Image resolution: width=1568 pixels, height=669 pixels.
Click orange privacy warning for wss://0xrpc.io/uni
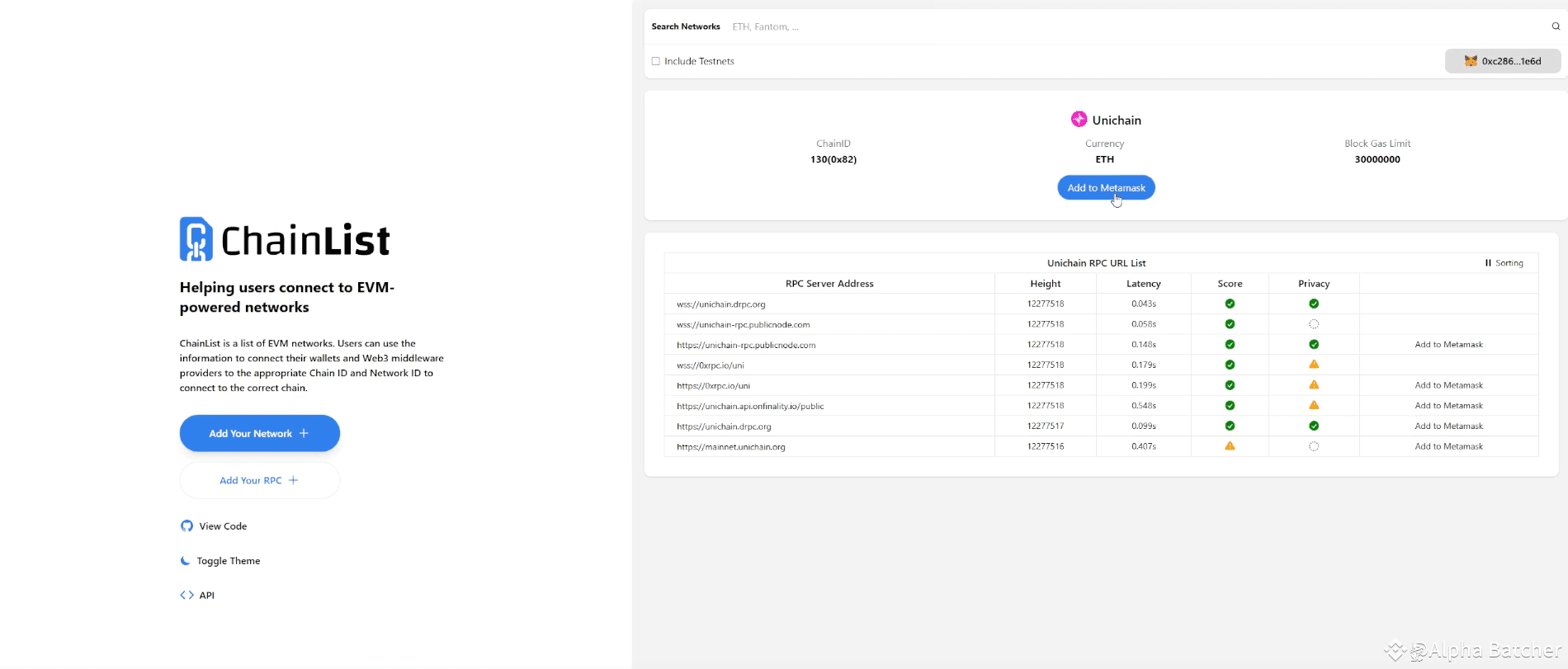[1314, 365]
